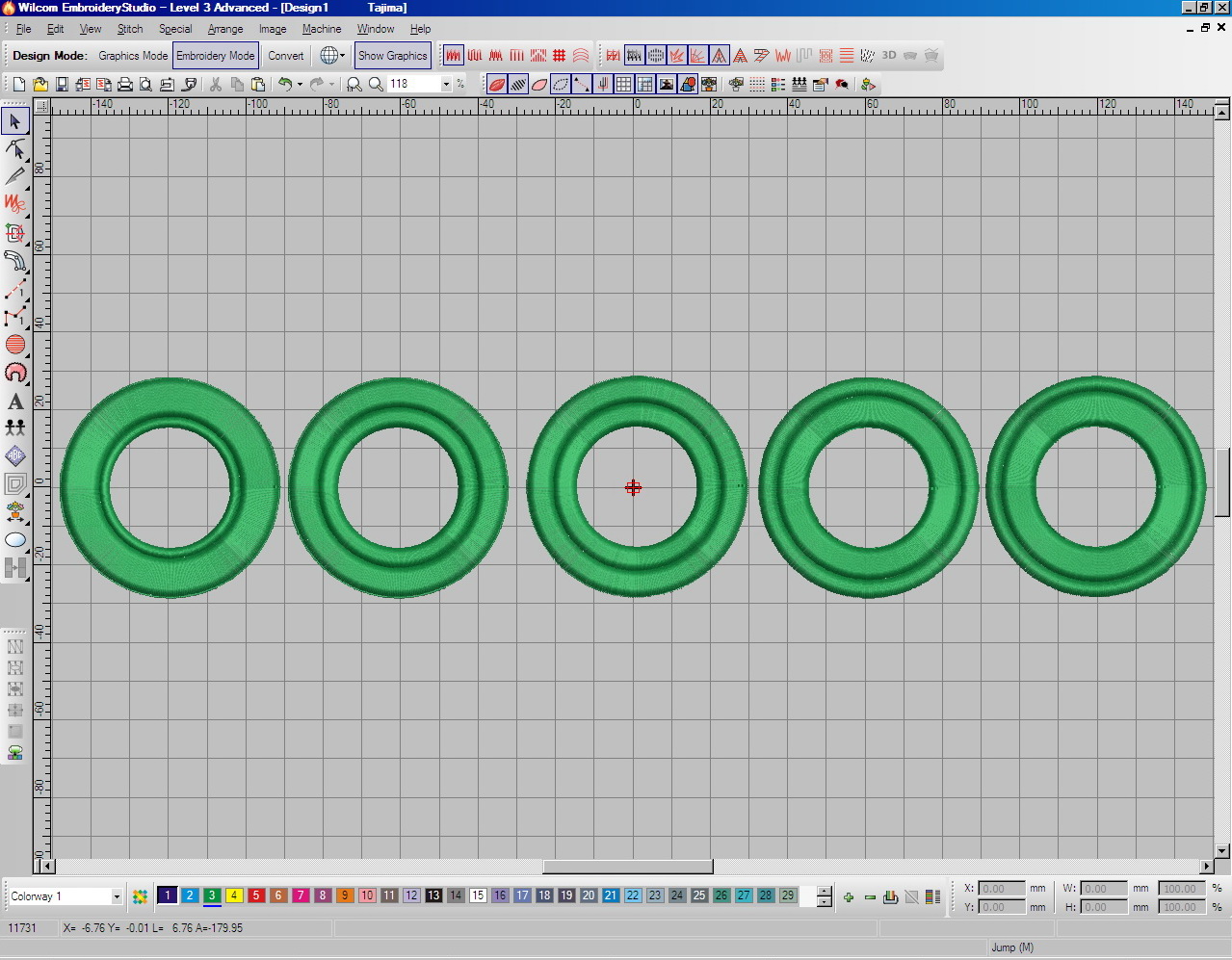Toggle the grid display button
Image resolution: width=1232 pixels, height=960 pixels.
(x=624, y=85)
